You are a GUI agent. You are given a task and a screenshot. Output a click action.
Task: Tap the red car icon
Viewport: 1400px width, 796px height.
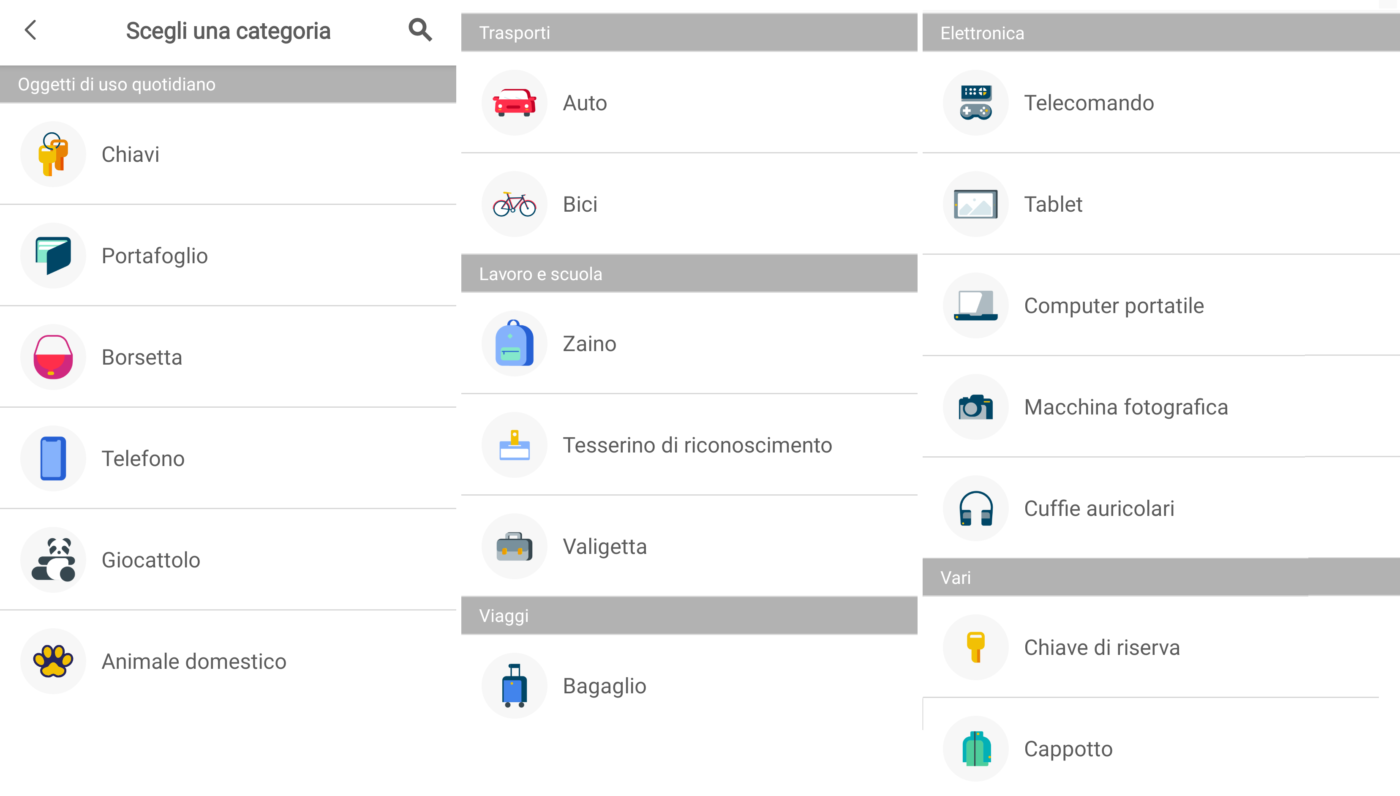click(514, 102)
